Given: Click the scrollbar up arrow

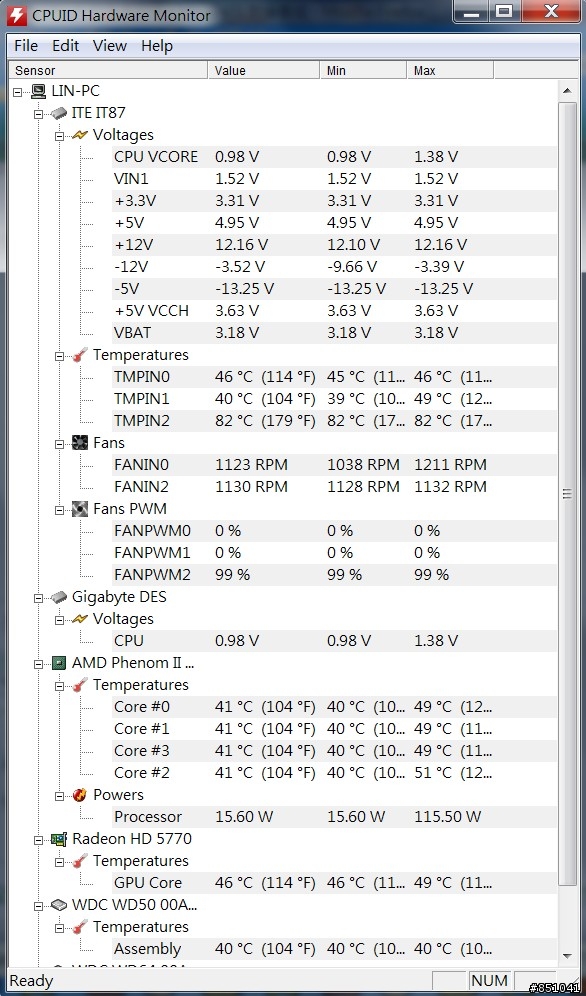Looking at the screenshot, I should (567, 91).
